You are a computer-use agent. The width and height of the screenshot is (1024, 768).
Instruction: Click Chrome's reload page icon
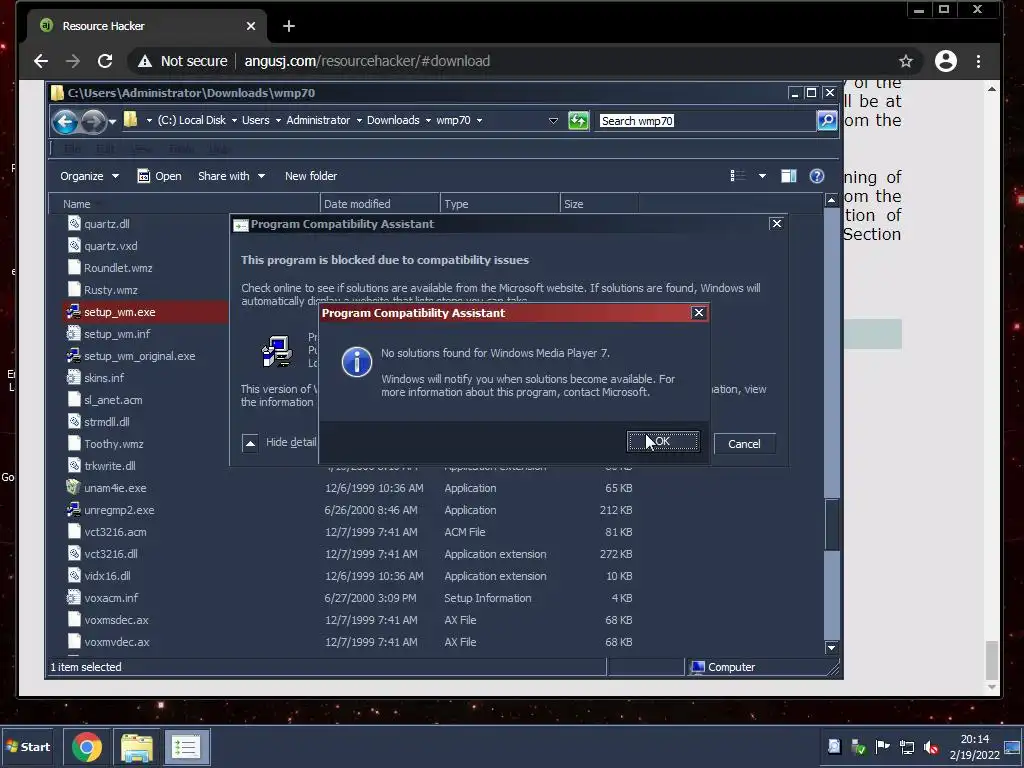(104, 61)
